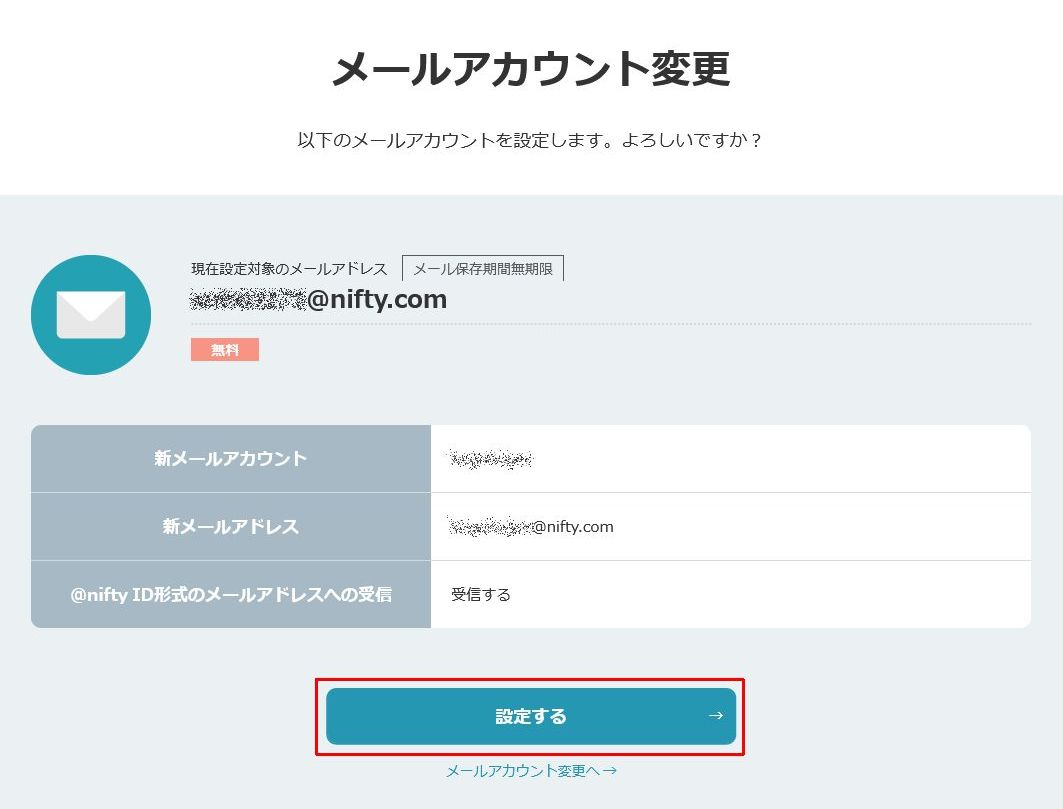Click the blurred 新メールアカウント value
Screen dimensions: 1063x809
coord(491,459)
